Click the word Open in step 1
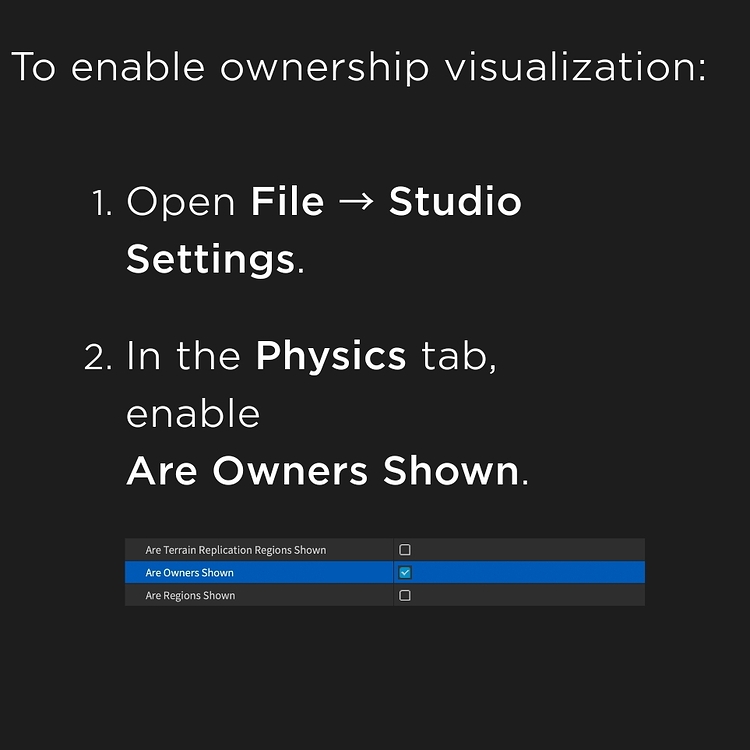750x750 pixels. (x=181, y=203)
